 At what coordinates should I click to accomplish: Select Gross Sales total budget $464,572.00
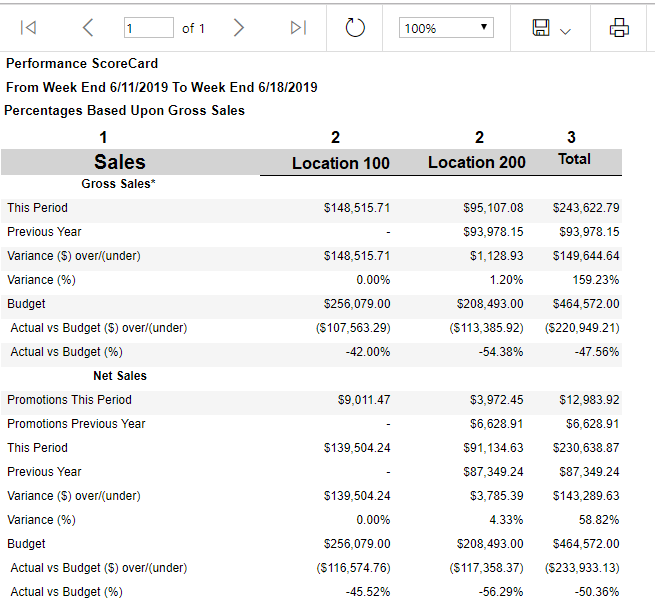pyautogui.click(x=586, y=304)
